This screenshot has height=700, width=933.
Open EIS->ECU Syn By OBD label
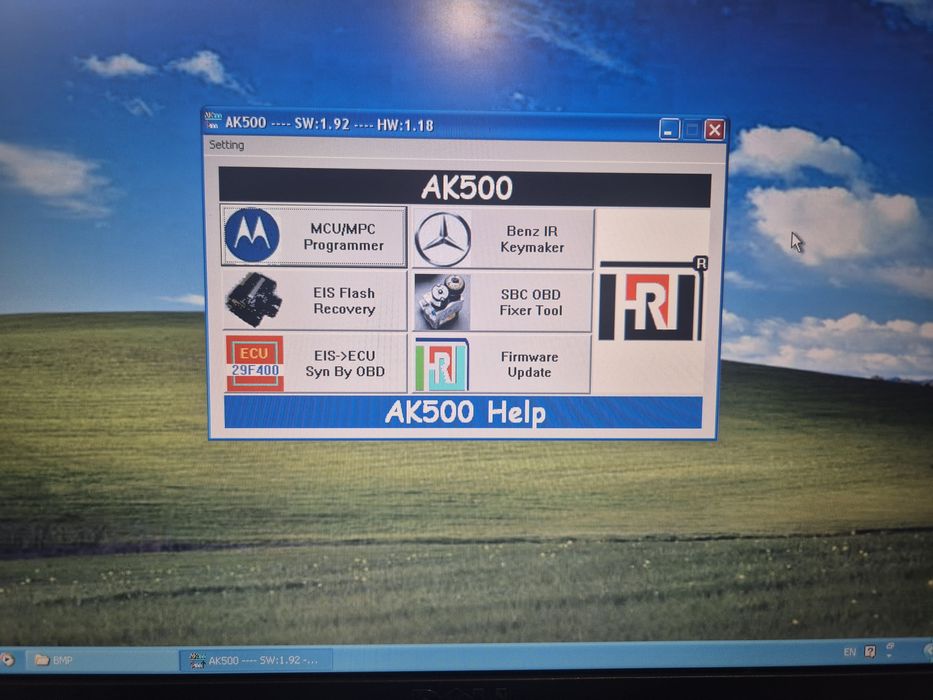point(345,364)
